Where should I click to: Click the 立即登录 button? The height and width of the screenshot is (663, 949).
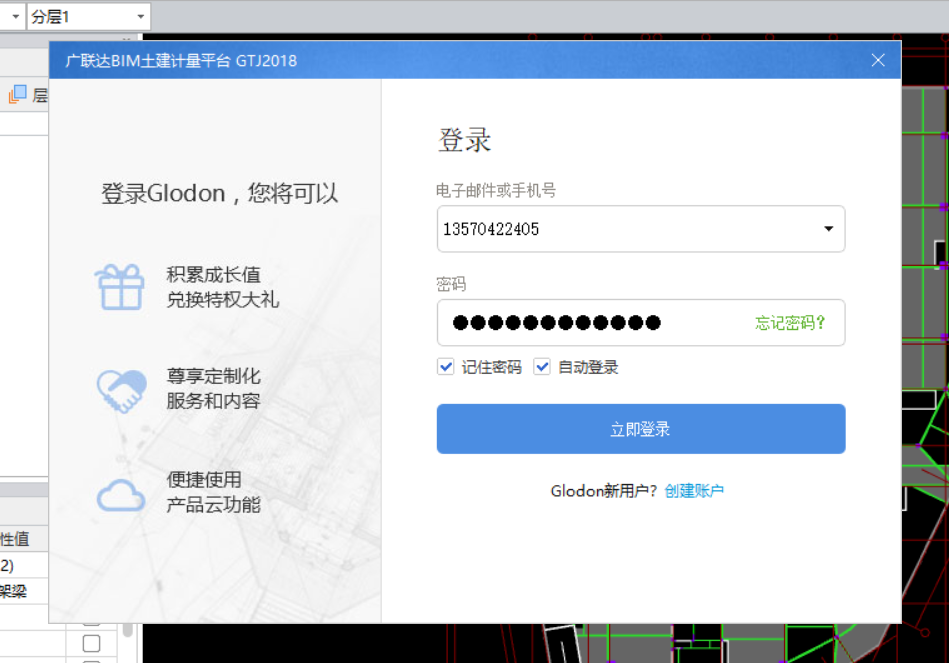[x=640, y=429]
